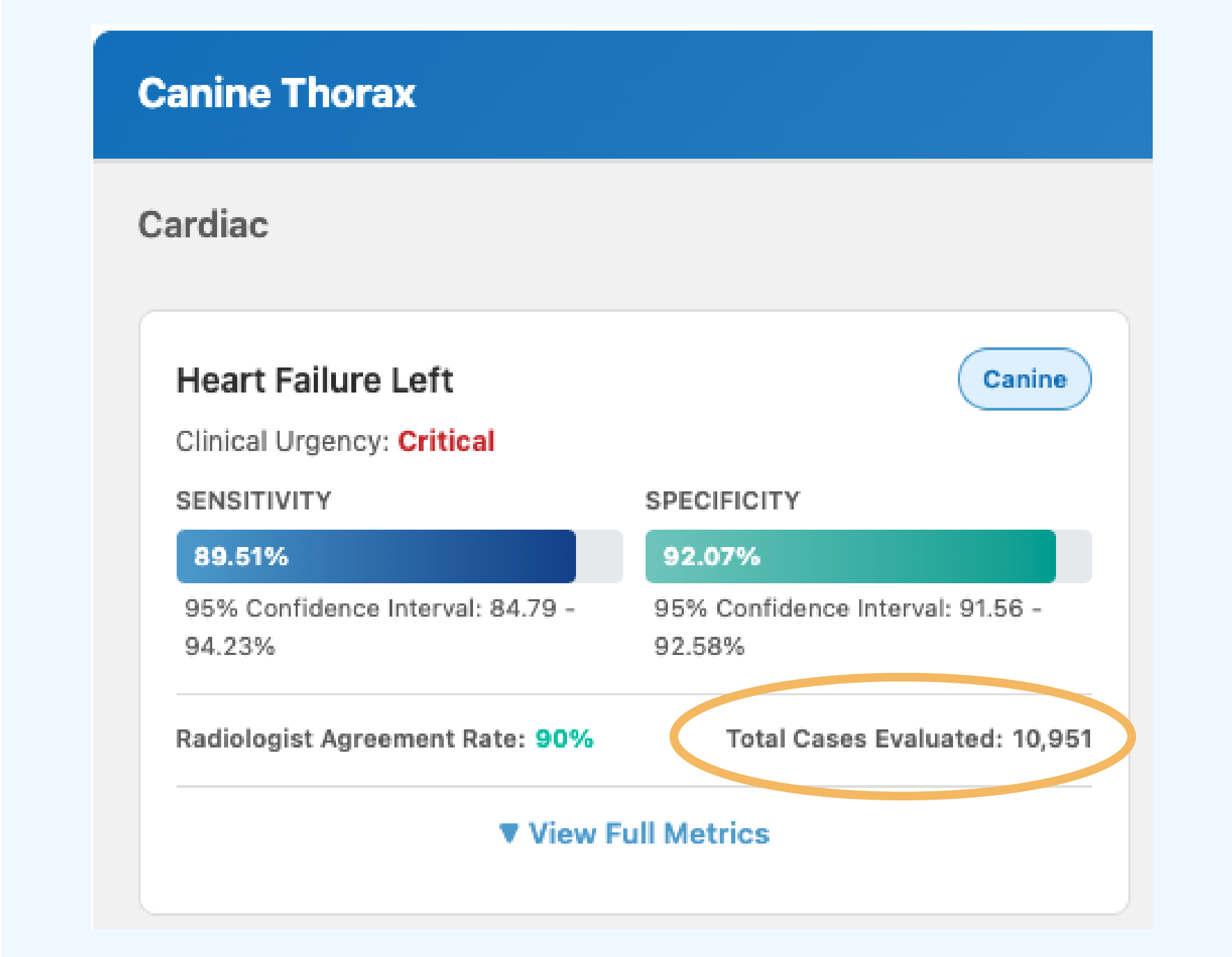
Task: Click the Total Cases Evaluated label
Action: pyautogui.click(x=864, y=738)
